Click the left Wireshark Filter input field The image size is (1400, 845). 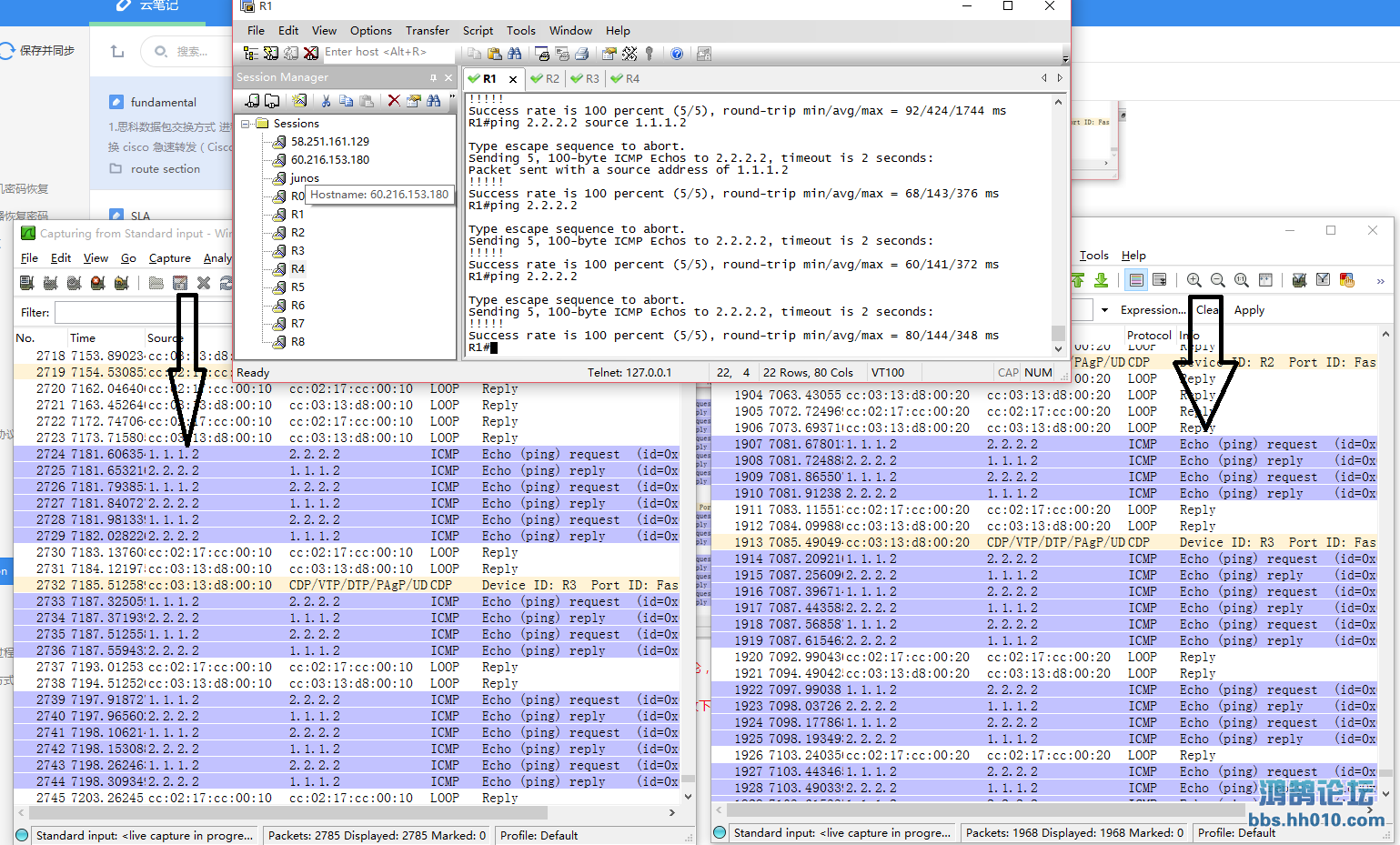pyautogui.click(x=143, y=313)
